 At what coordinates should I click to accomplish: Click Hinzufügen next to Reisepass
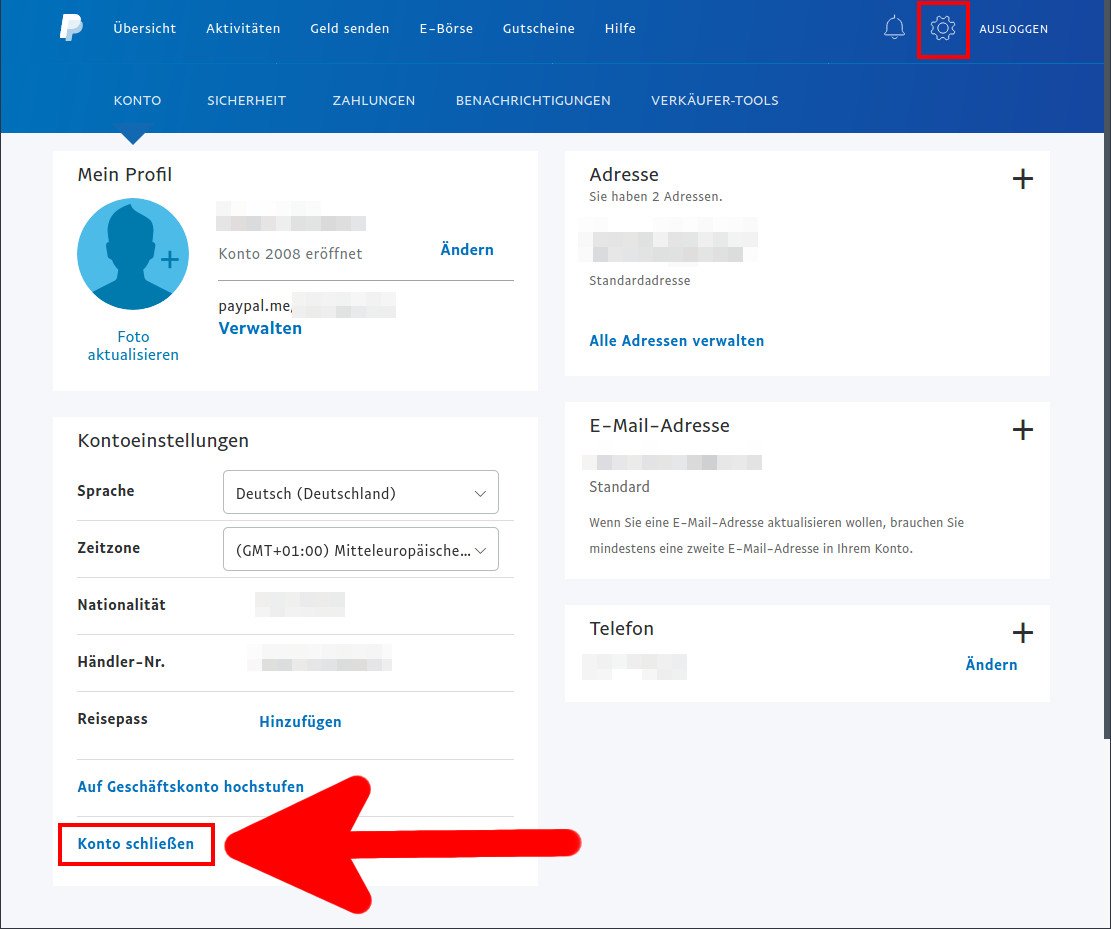pyautogui.click(x=300, y=721)
